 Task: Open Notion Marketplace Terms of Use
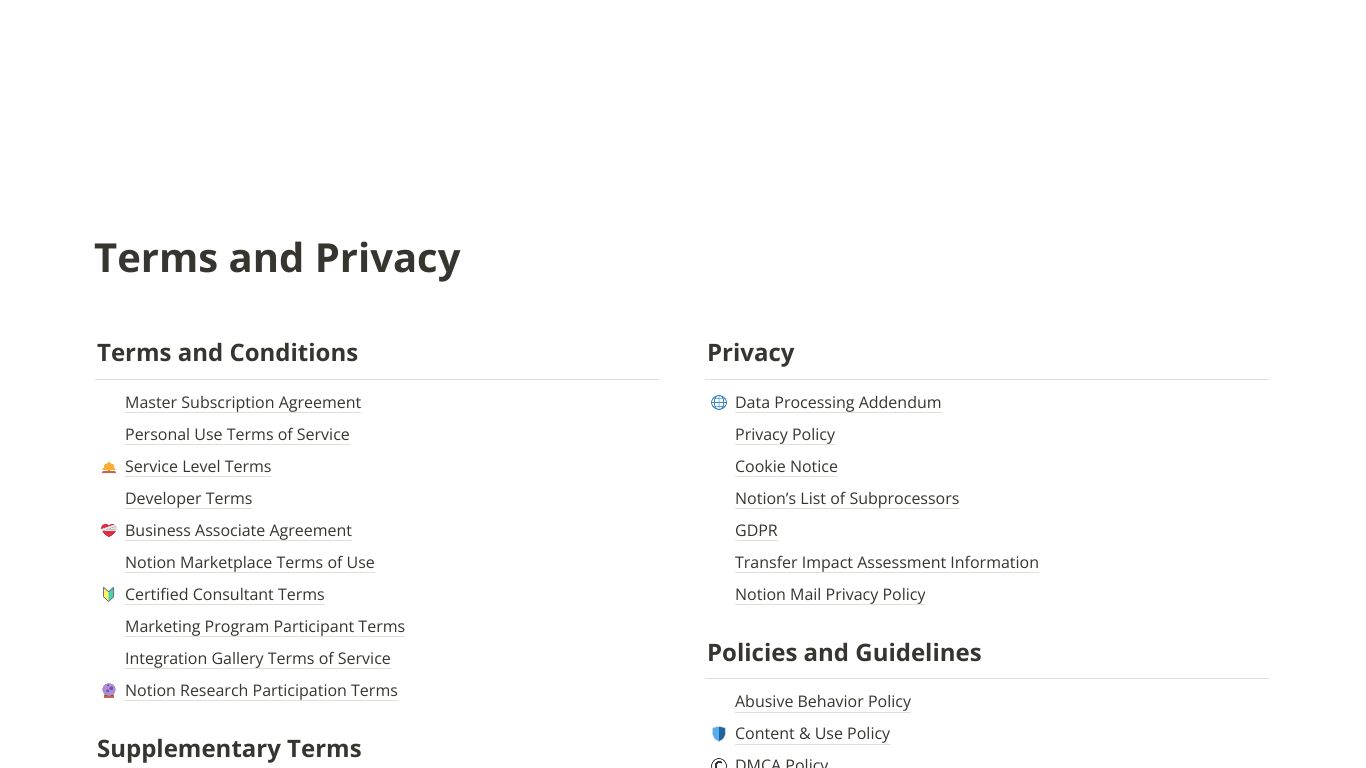pyautogui.click(x=250, y=563)
